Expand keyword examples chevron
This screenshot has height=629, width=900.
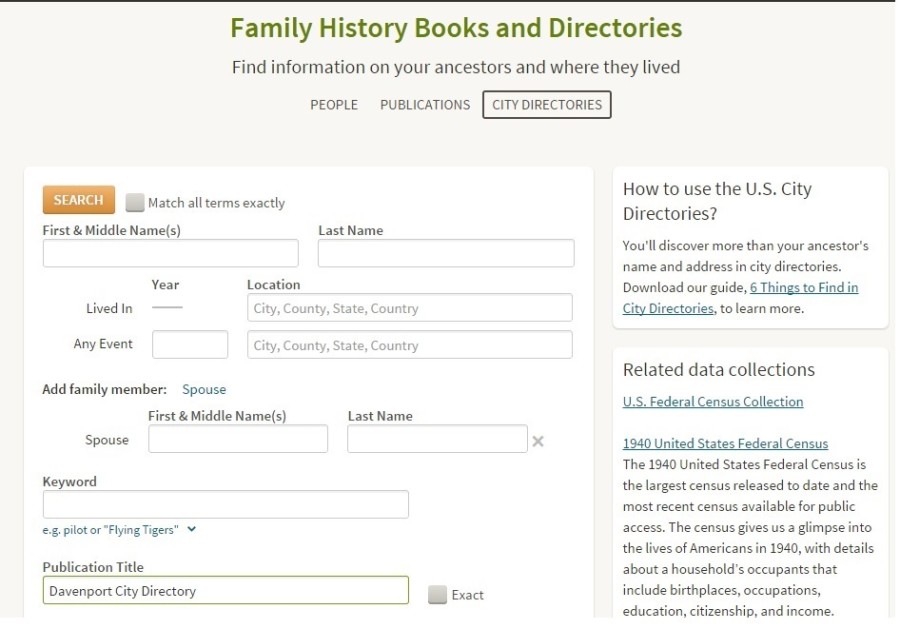click(192, 530)
